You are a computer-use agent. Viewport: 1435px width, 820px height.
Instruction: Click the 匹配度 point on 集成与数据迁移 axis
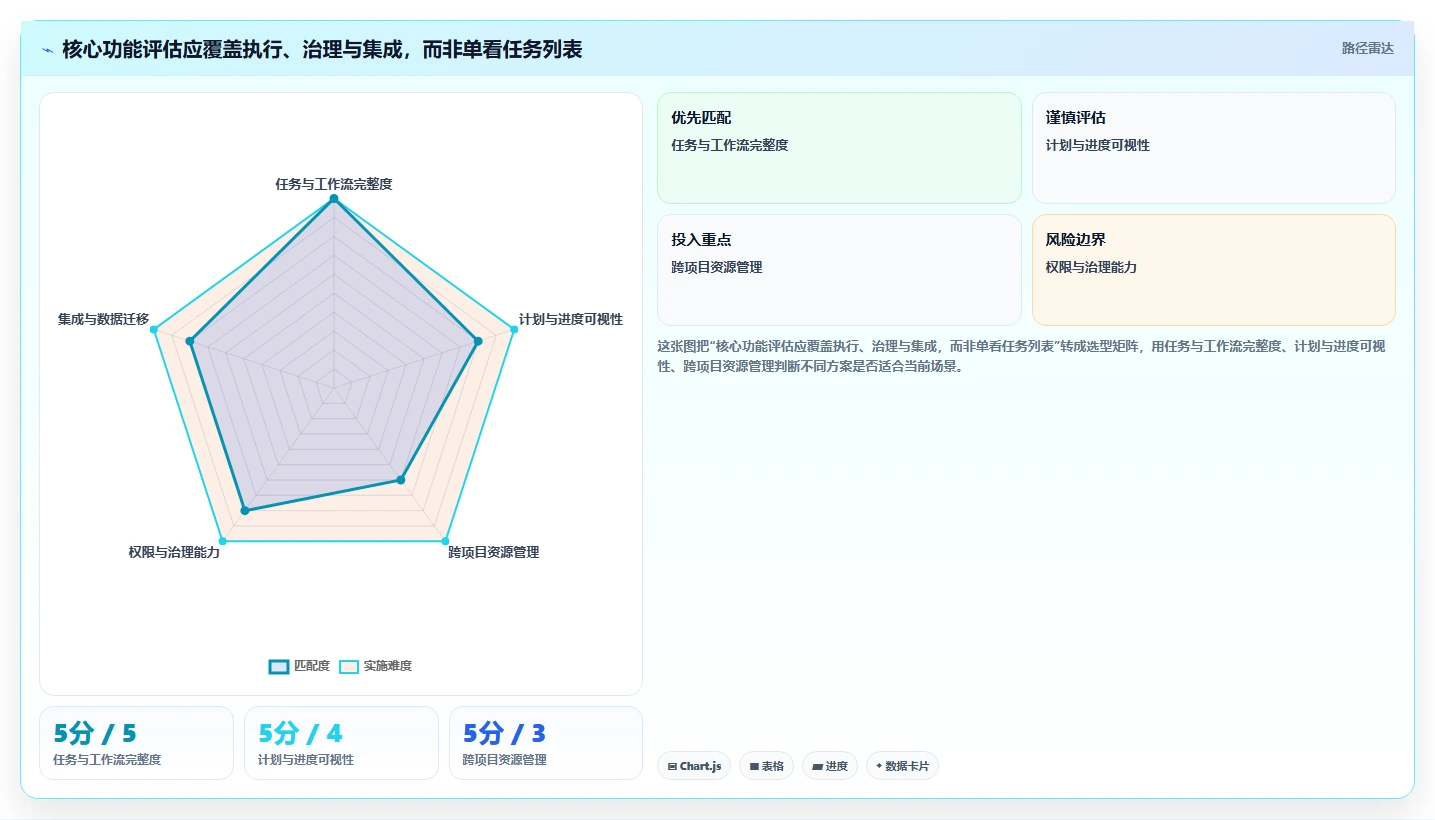(x=190, y=341)
